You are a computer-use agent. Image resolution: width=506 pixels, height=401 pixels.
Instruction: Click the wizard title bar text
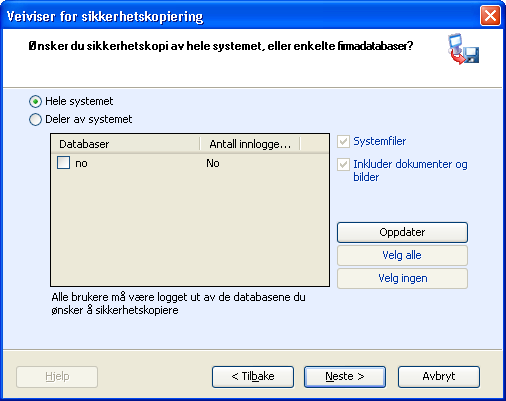tap(105, 16)
